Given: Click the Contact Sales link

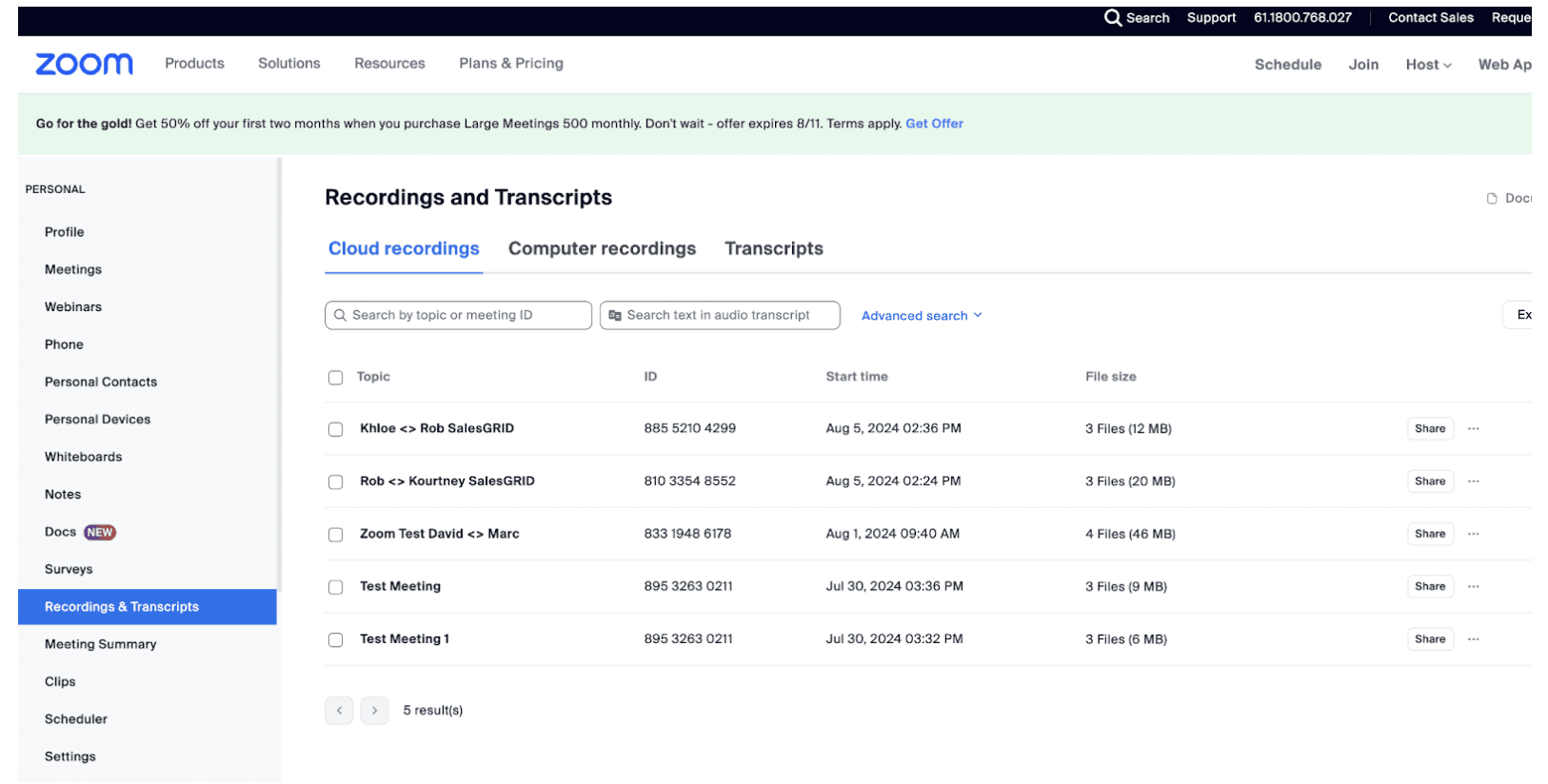Looking at the screenshot, I should coord(1430,18).
